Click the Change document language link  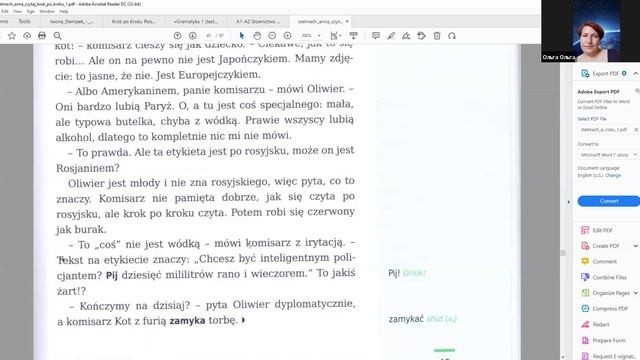tap(613, 175)
